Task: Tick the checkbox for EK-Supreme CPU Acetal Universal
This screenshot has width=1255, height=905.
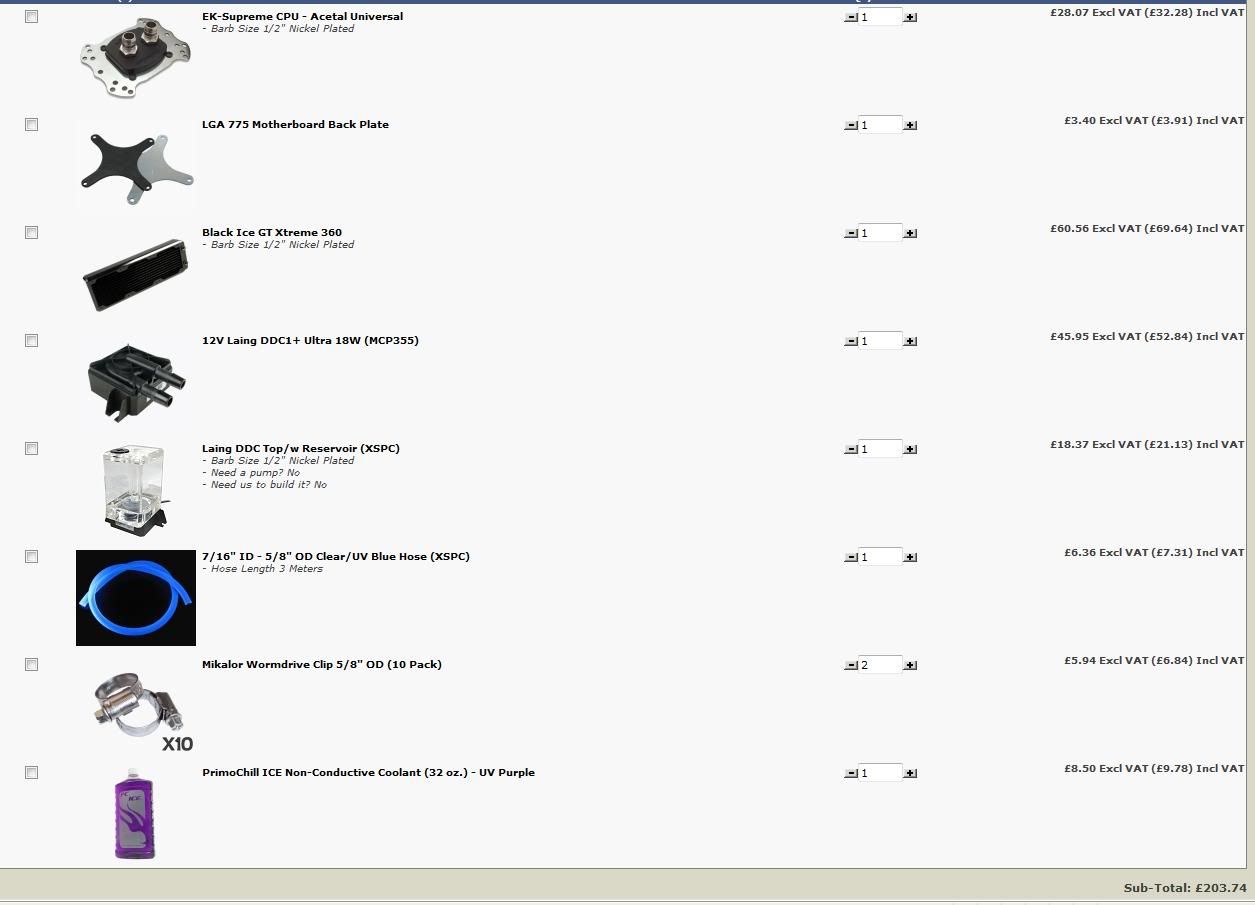Action: pos(31,17)
